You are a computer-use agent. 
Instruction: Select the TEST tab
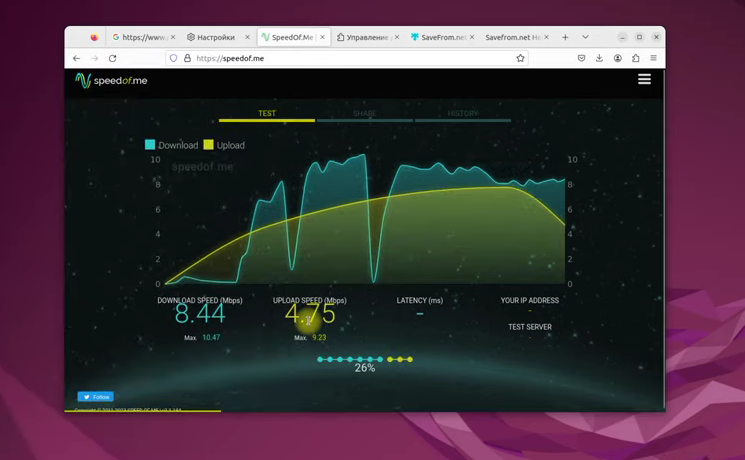pyautogui.click(x=267, y=114)
